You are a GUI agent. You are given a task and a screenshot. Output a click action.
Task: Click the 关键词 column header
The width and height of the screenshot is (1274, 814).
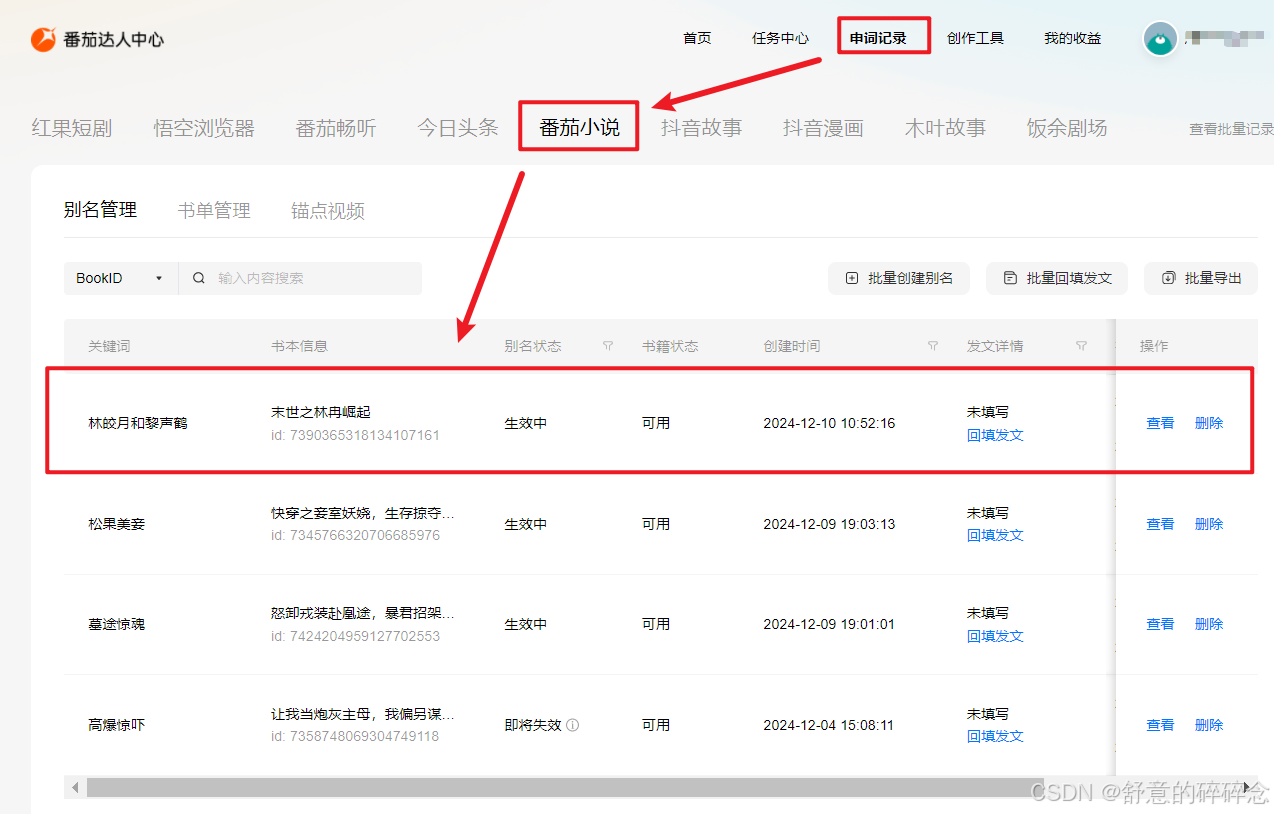click(109, 346)
